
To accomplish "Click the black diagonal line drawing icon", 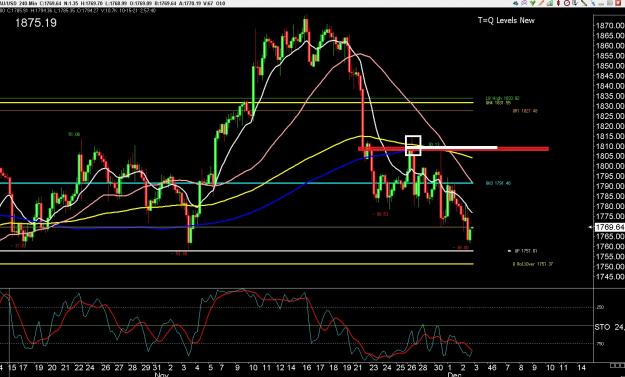I will click(584, 3).
